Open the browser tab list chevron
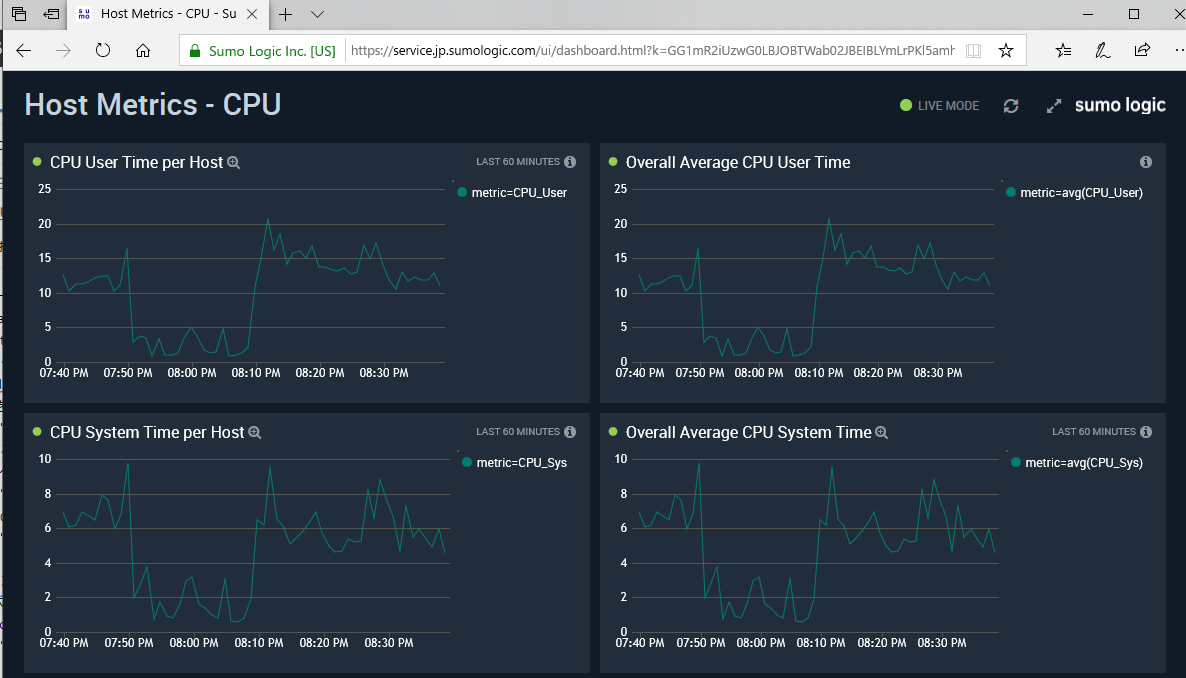The width and height of the screenshot is (1186, 678). [x=318, y=14]
